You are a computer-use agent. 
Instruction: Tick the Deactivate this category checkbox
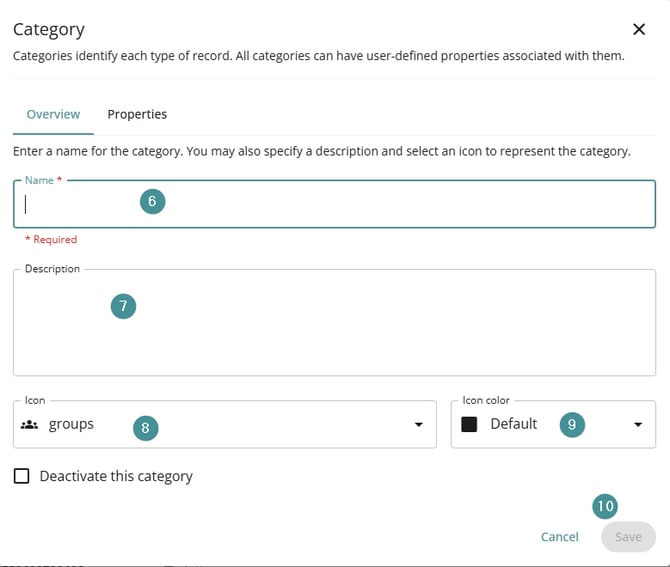pos(22,476)
